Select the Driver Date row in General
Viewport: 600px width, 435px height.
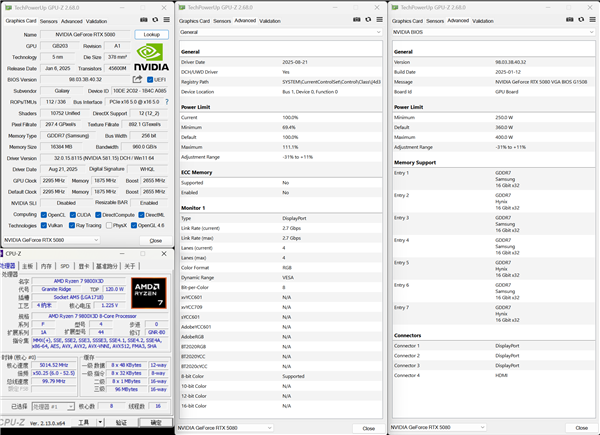280,62
